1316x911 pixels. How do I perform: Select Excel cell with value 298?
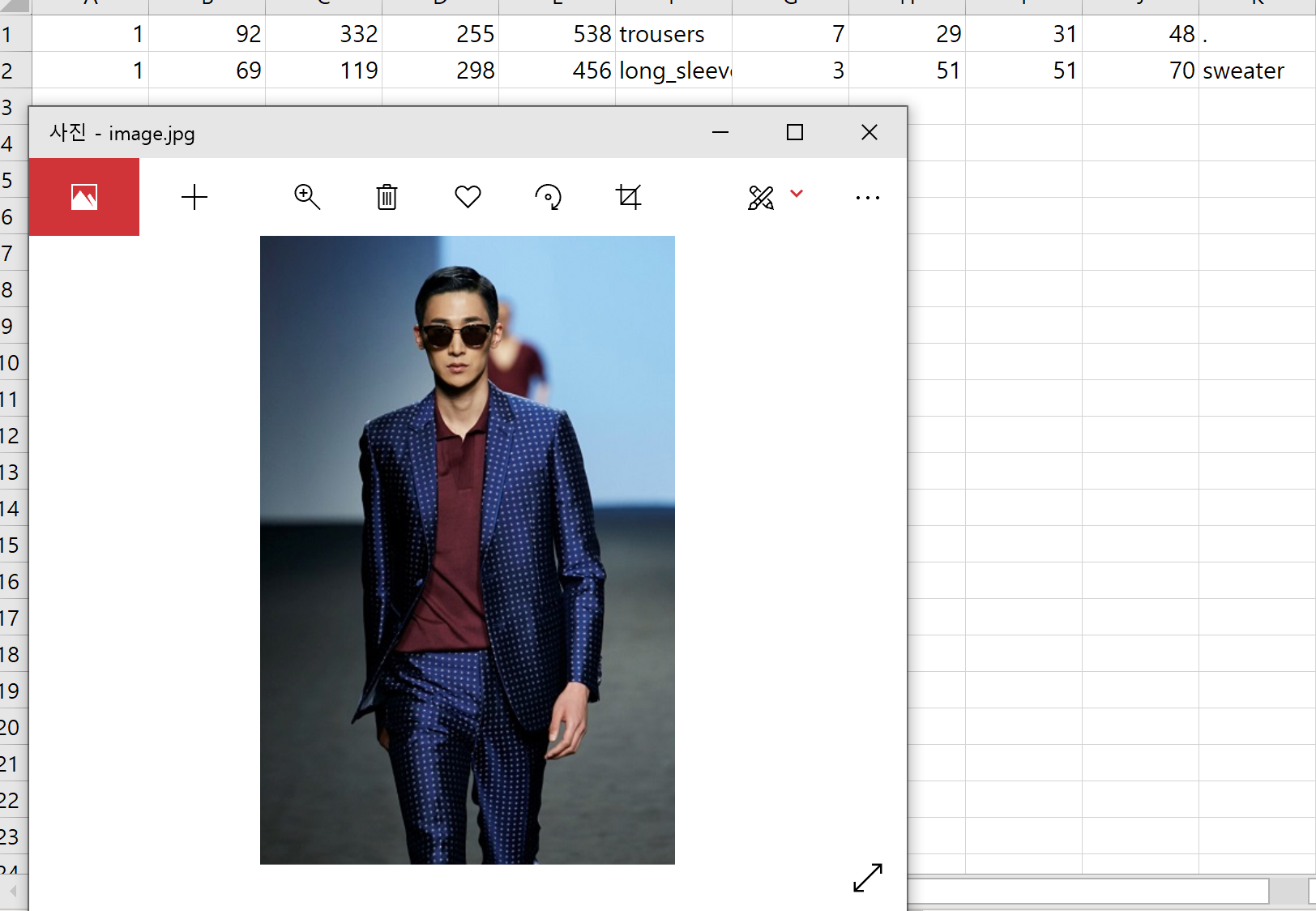pos(440,71)
